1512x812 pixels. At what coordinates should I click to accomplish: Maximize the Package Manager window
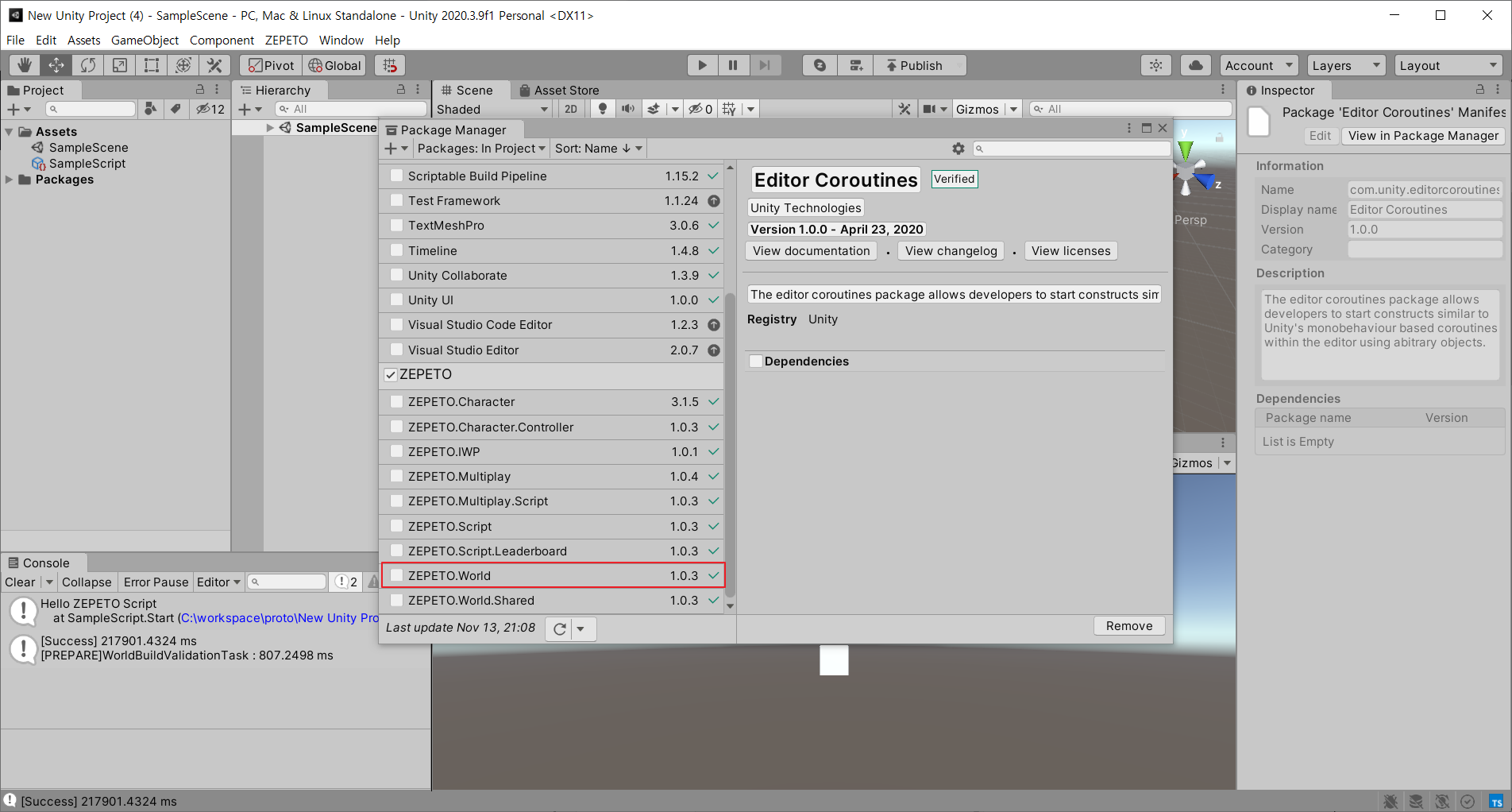click(x=1147, y=128)
